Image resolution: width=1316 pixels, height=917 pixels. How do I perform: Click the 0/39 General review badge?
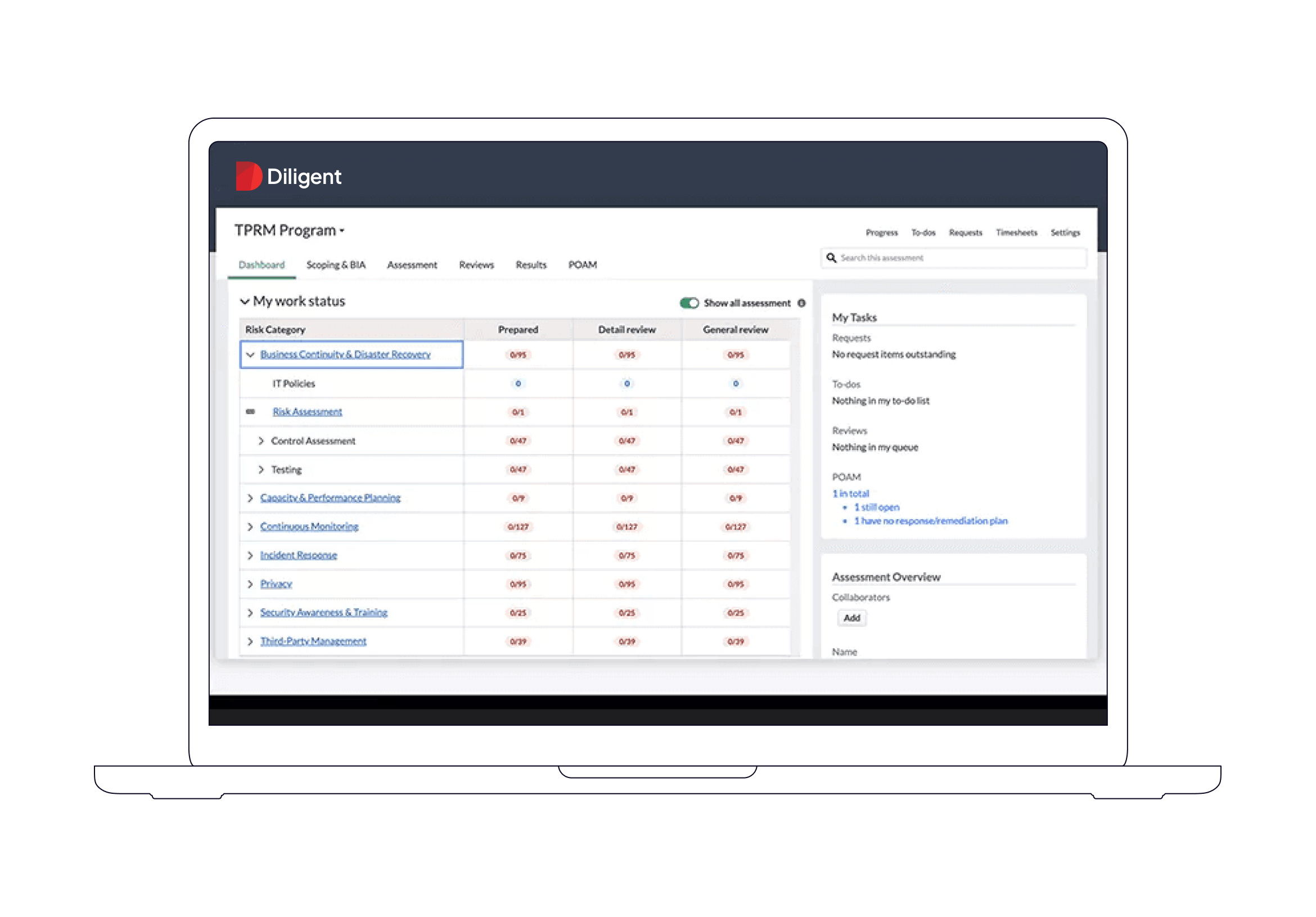[736, 641]
